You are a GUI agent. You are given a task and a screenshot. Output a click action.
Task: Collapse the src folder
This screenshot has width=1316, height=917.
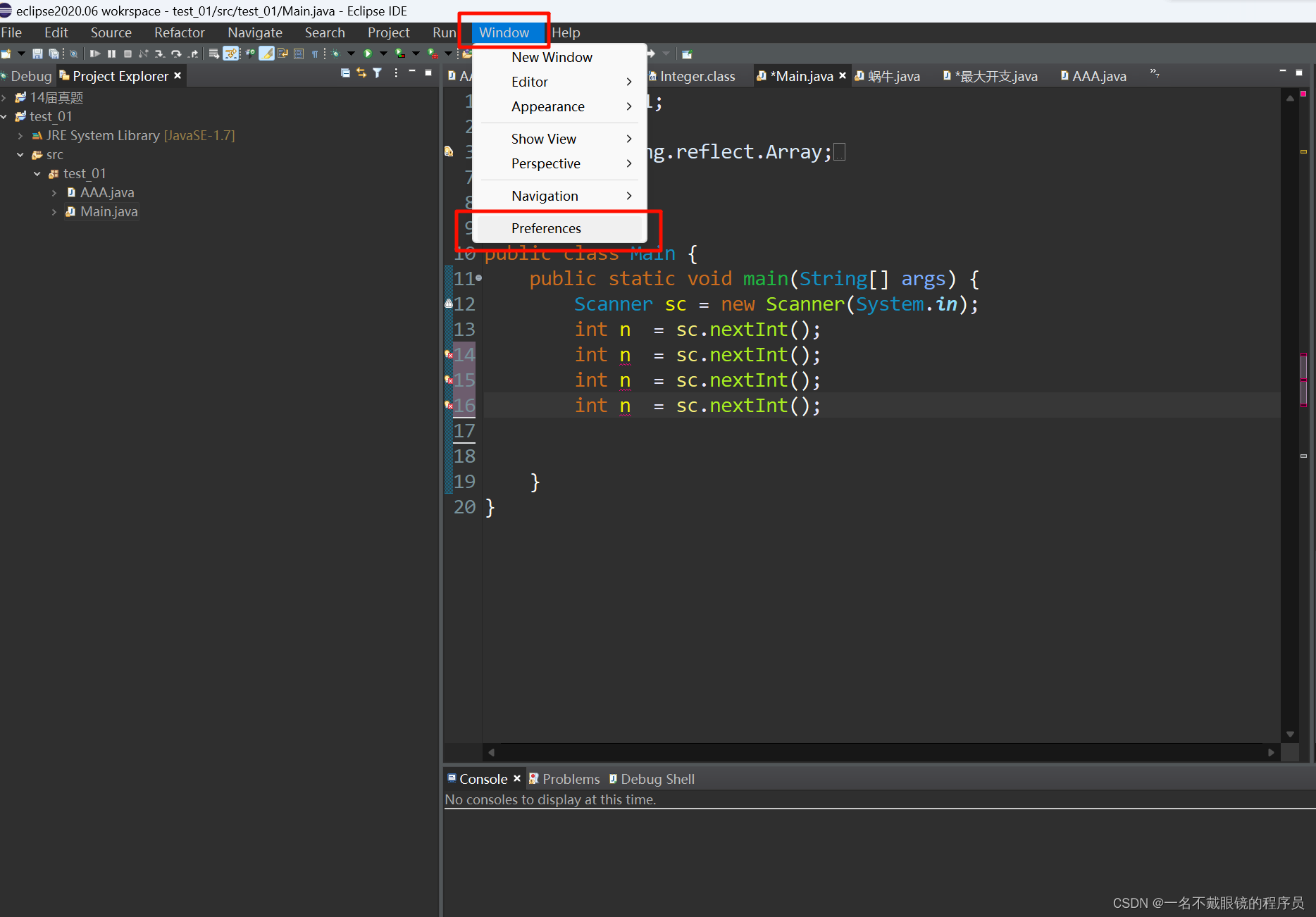(20, 154)
